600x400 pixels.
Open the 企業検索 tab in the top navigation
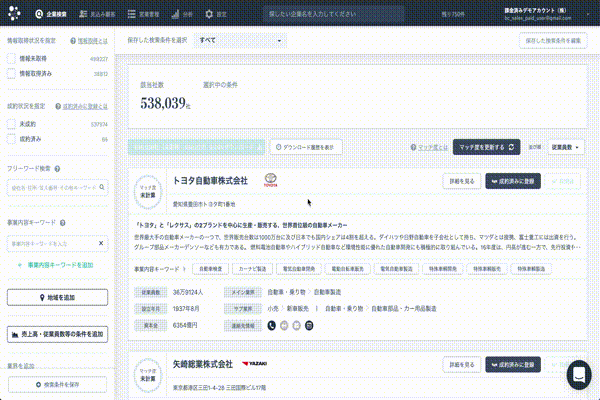[x=51, y=14]
